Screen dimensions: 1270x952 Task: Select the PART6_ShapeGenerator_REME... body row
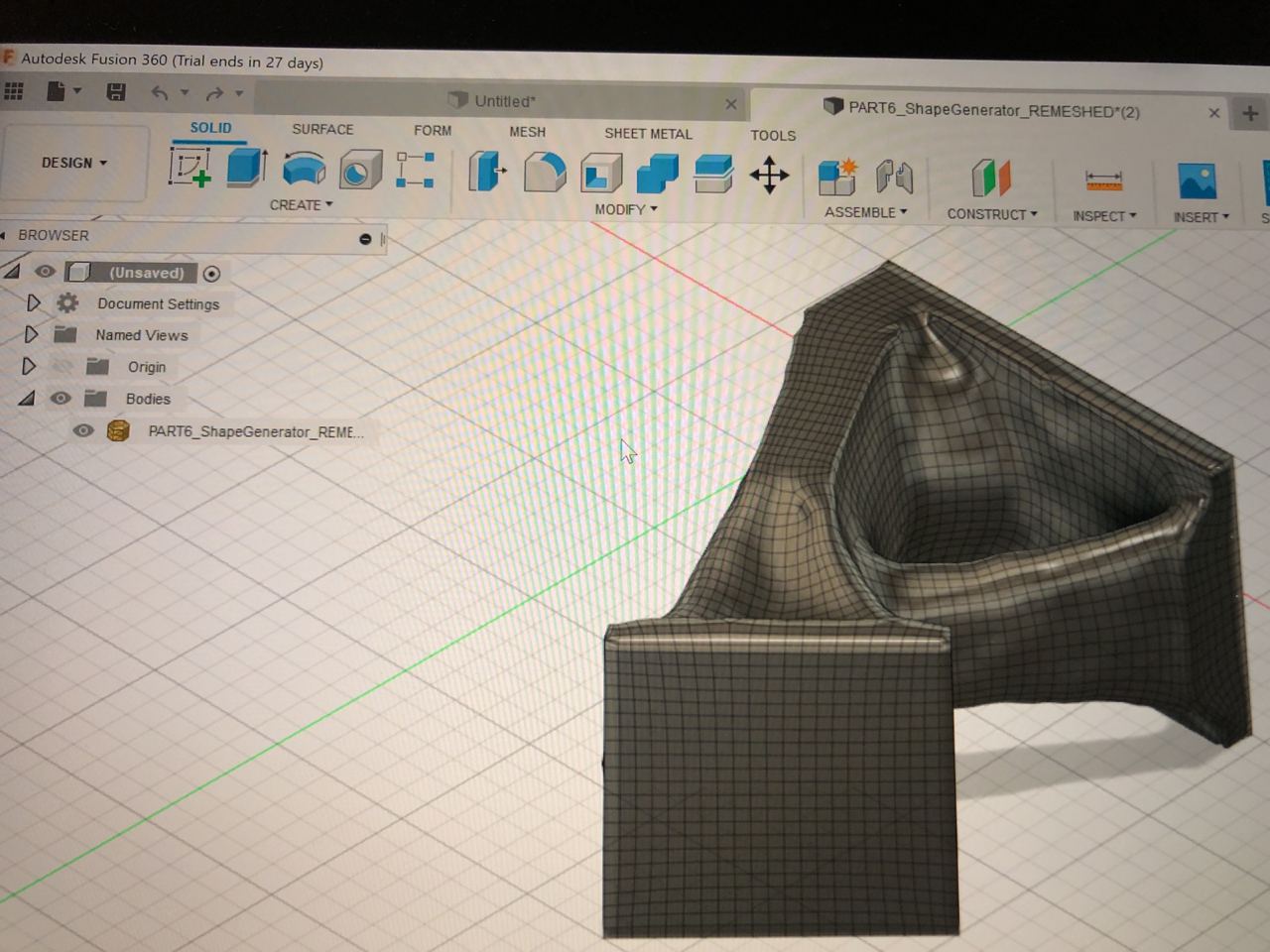click(x=255, y=431)
